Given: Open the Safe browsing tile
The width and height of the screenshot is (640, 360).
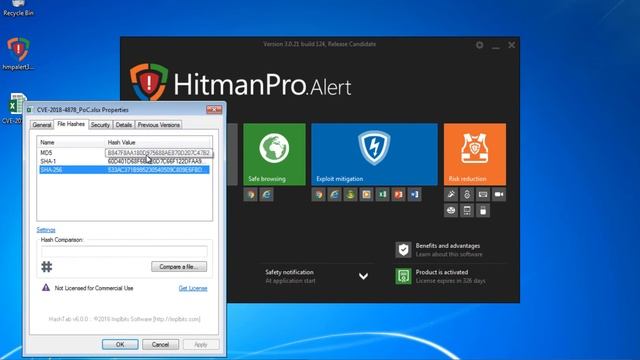Looking at the screenshot, I should click(274, 154).
